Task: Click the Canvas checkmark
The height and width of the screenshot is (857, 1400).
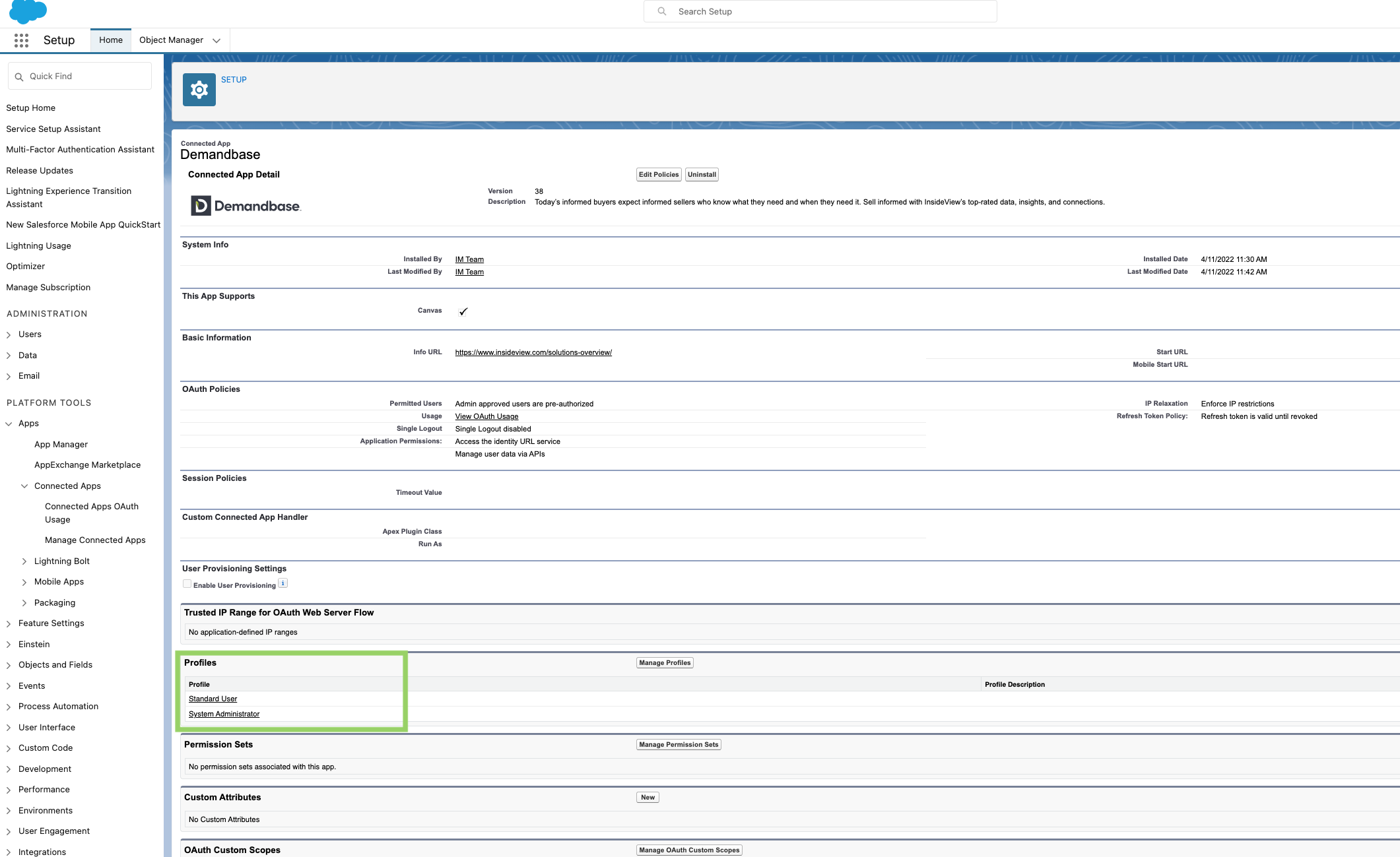Action: coord(463,311)
